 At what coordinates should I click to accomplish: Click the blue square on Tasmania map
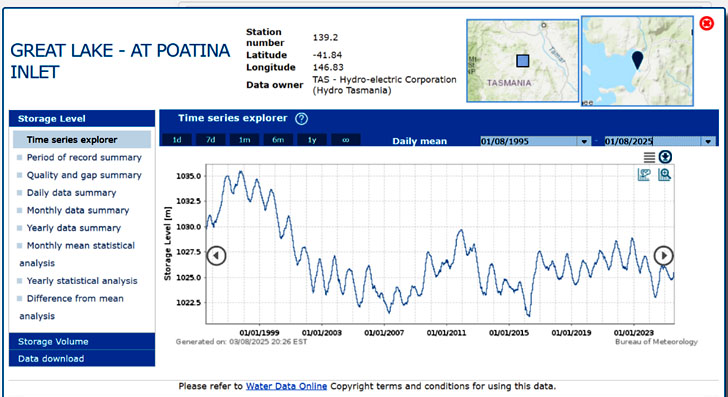coord(523,61)
